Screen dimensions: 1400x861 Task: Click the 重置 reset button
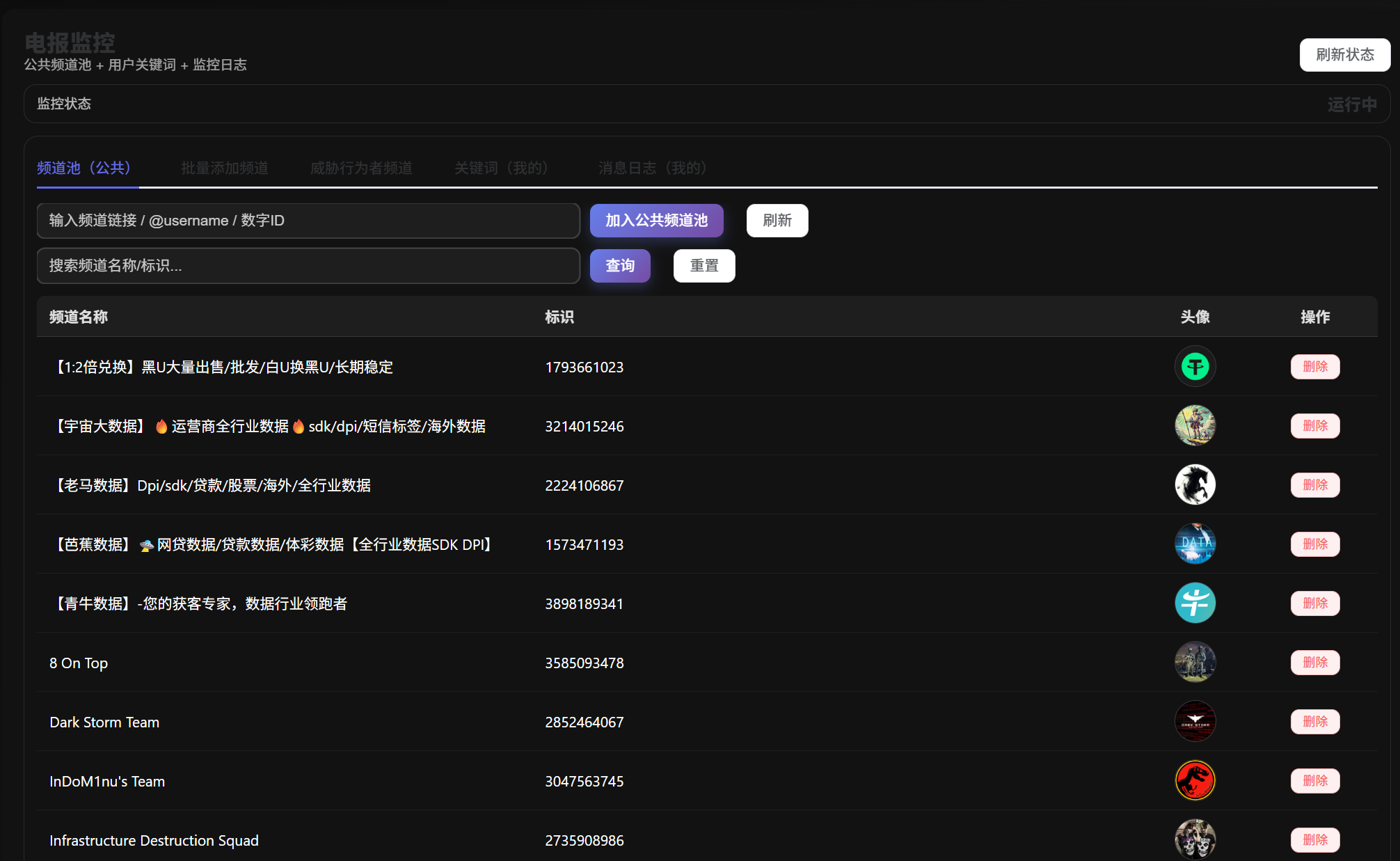(703, 265)
